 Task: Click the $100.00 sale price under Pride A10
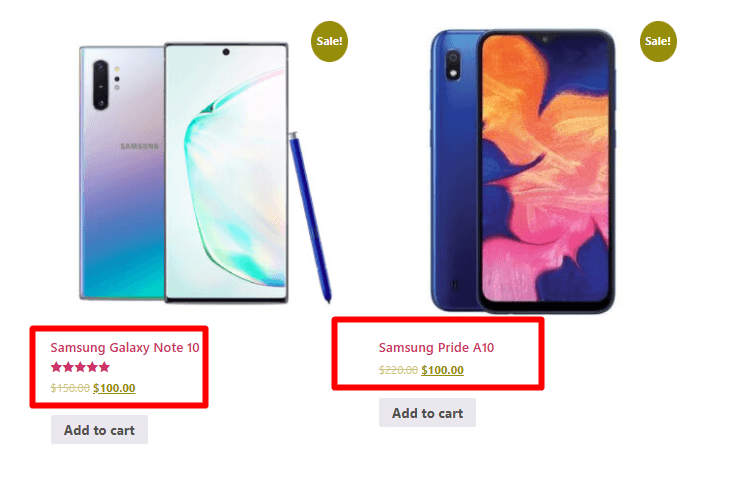(x=443, y=370)
